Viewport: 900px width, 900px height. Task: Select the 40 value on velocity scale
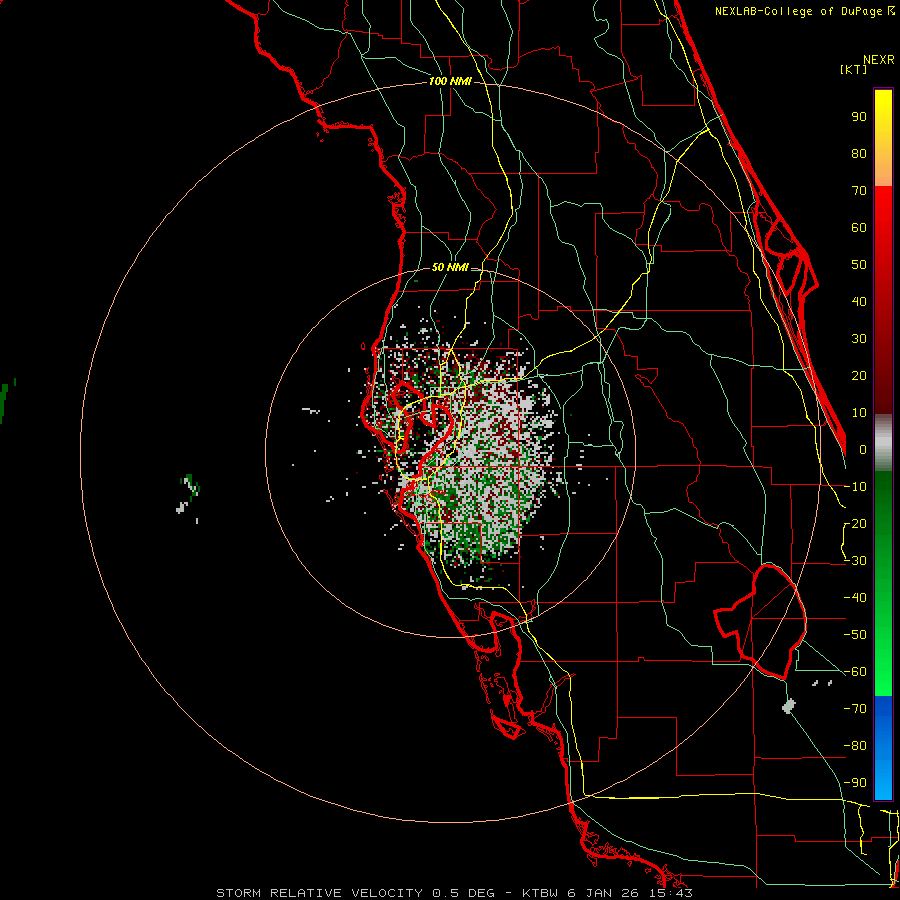point(859,302)
